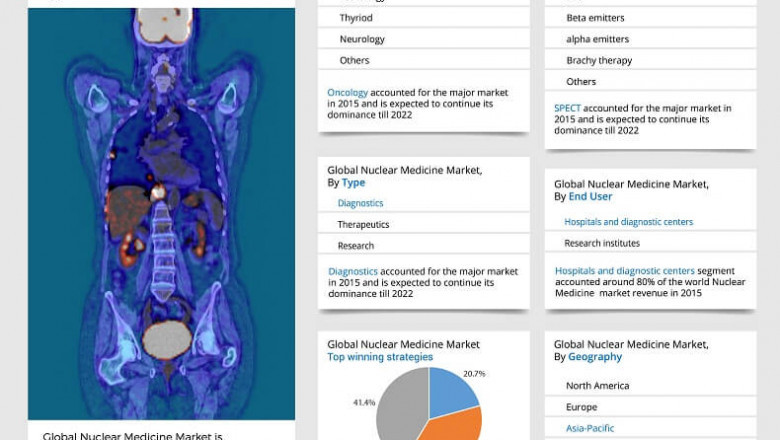Click the Top winning strategies heading
This screenshot has height=440, width=780.
[380, 356]
